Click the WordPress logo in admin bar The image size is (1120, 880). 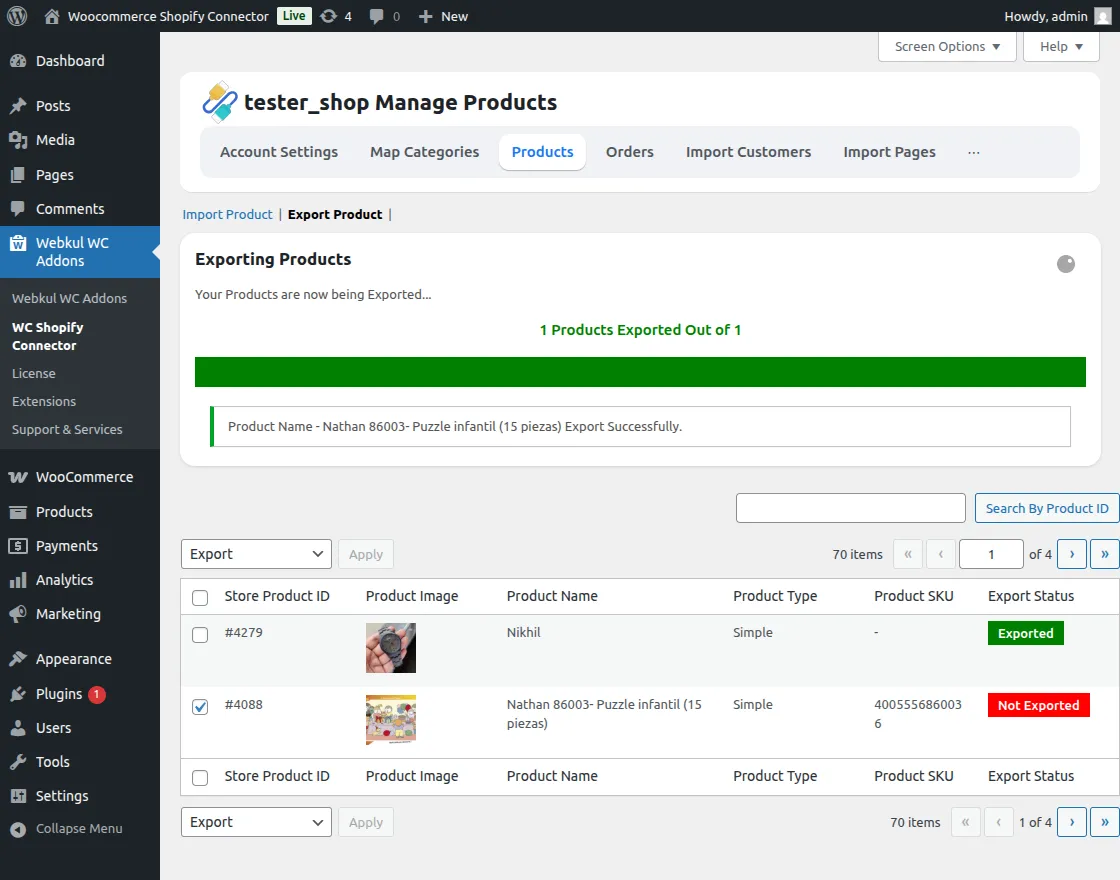tap(17, 16)
